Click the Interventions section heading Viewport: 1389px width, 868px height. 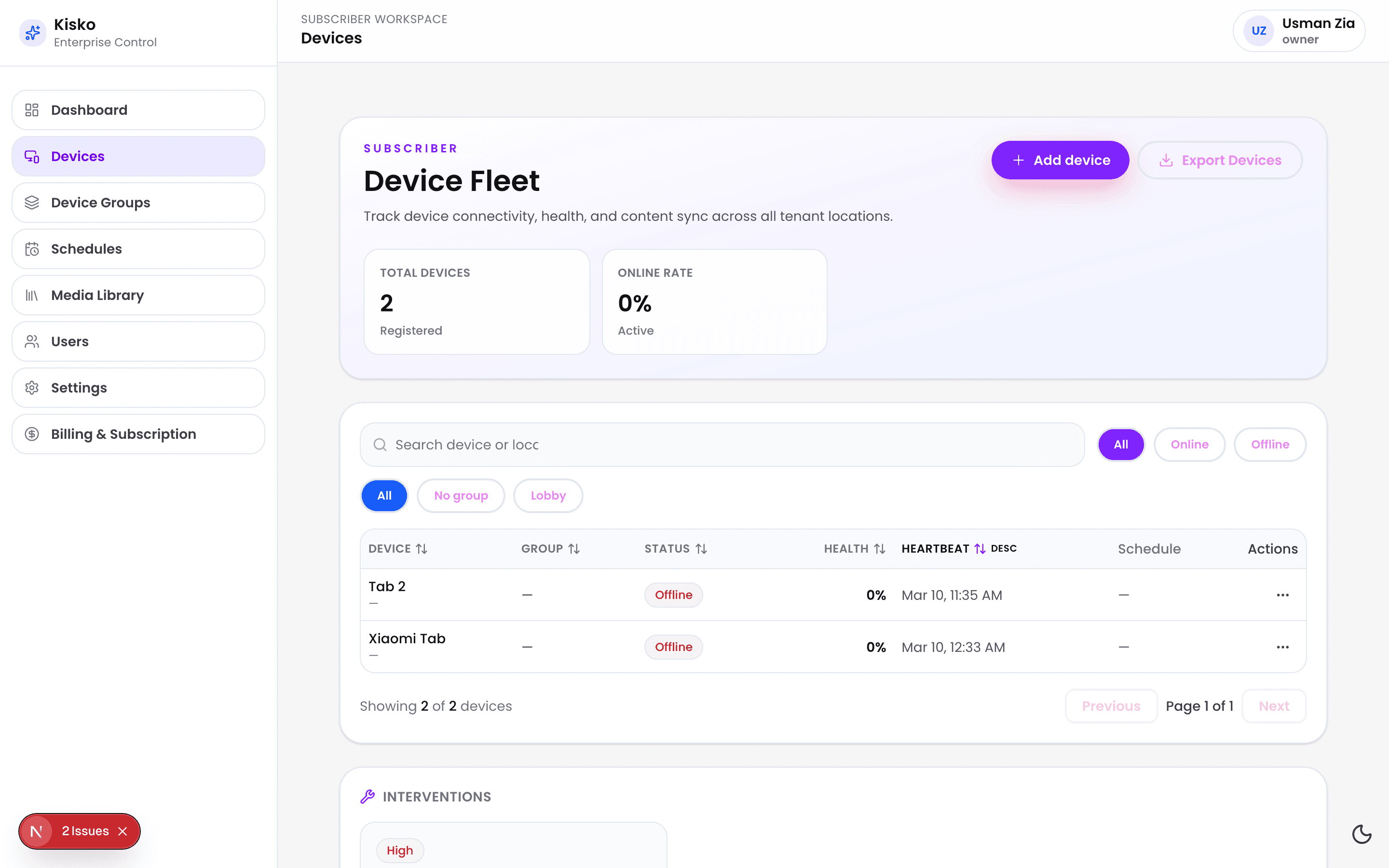[437, 796]
